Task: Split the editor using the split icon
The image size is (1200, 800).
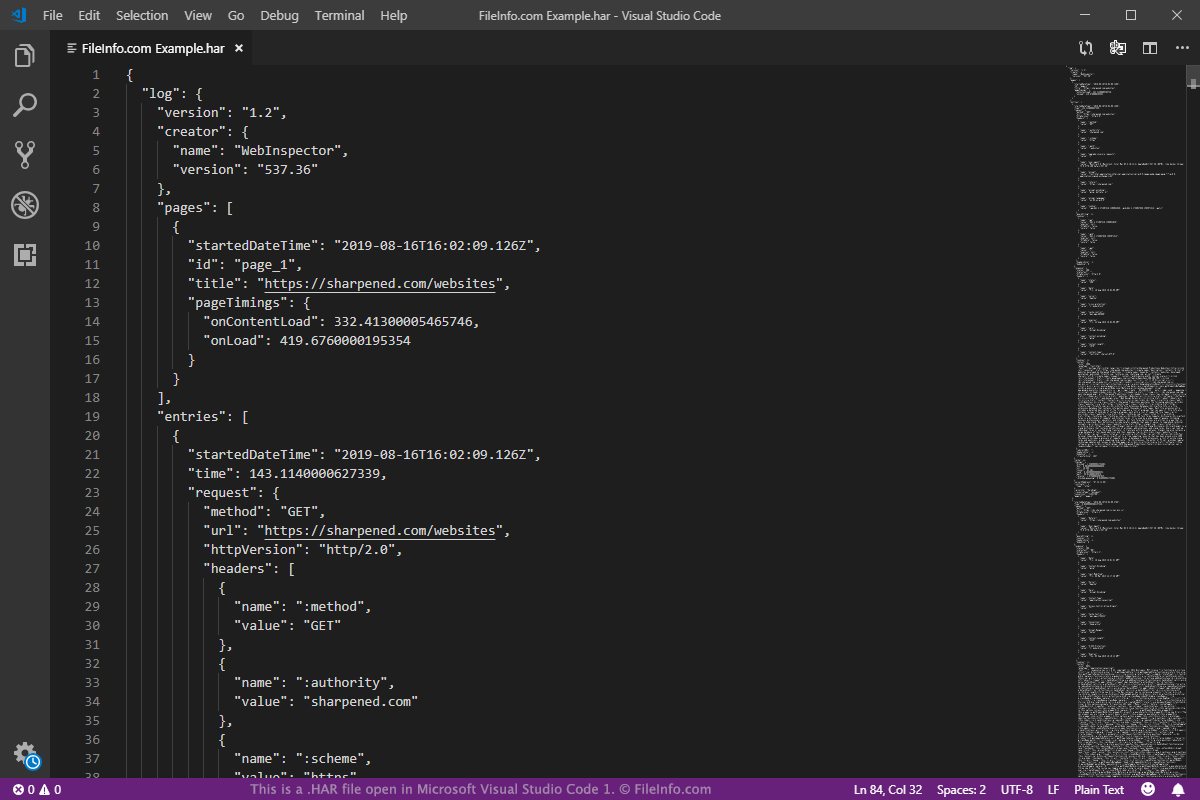Action: [x=1150, y=48]
